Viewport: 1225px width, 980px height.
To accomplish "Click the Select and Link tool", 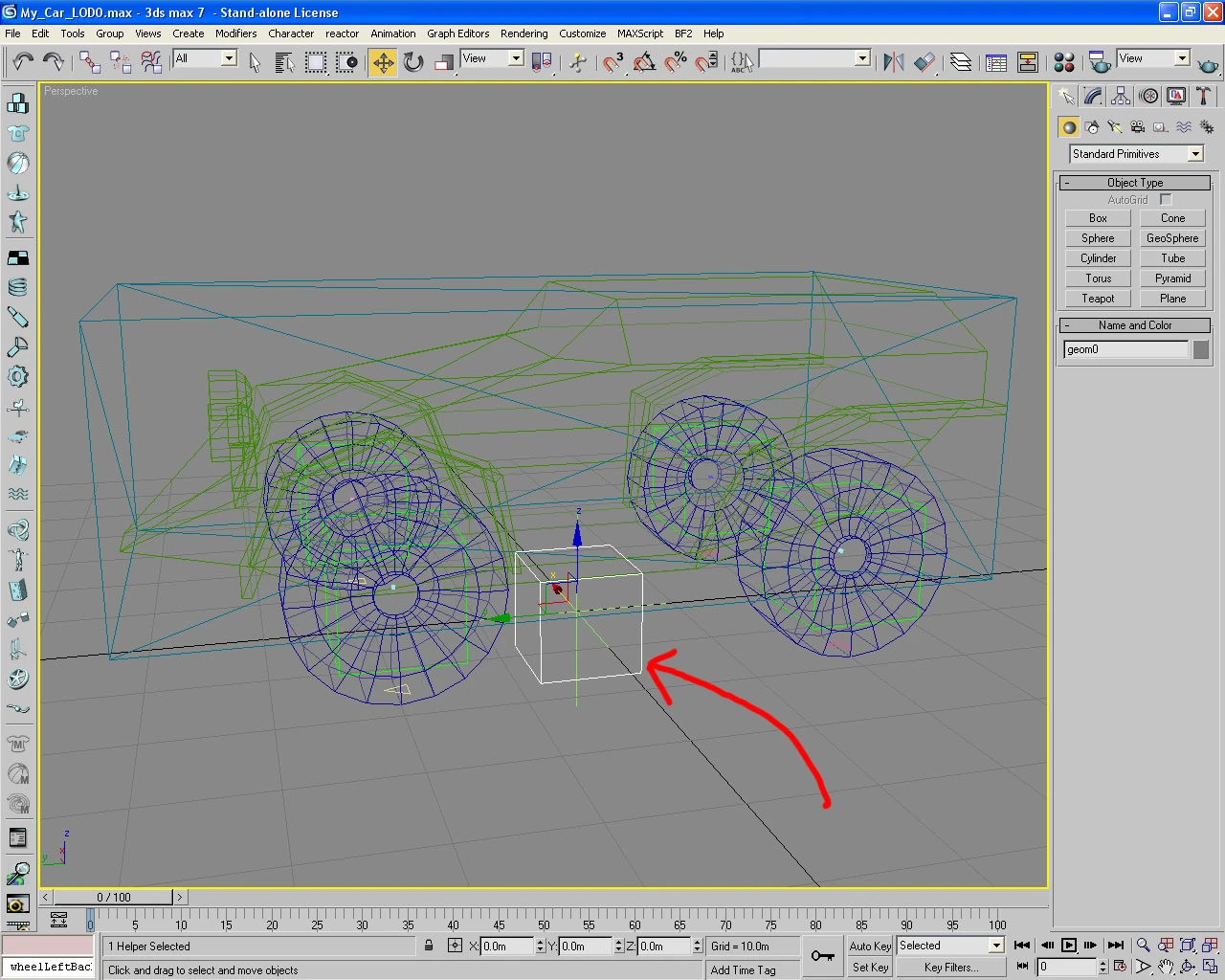I will tap(89, 63).
